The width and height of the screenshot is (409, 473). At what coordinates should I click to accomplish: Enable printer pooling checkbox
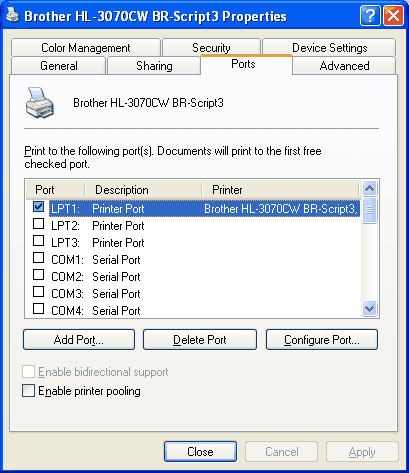(28, 391)
